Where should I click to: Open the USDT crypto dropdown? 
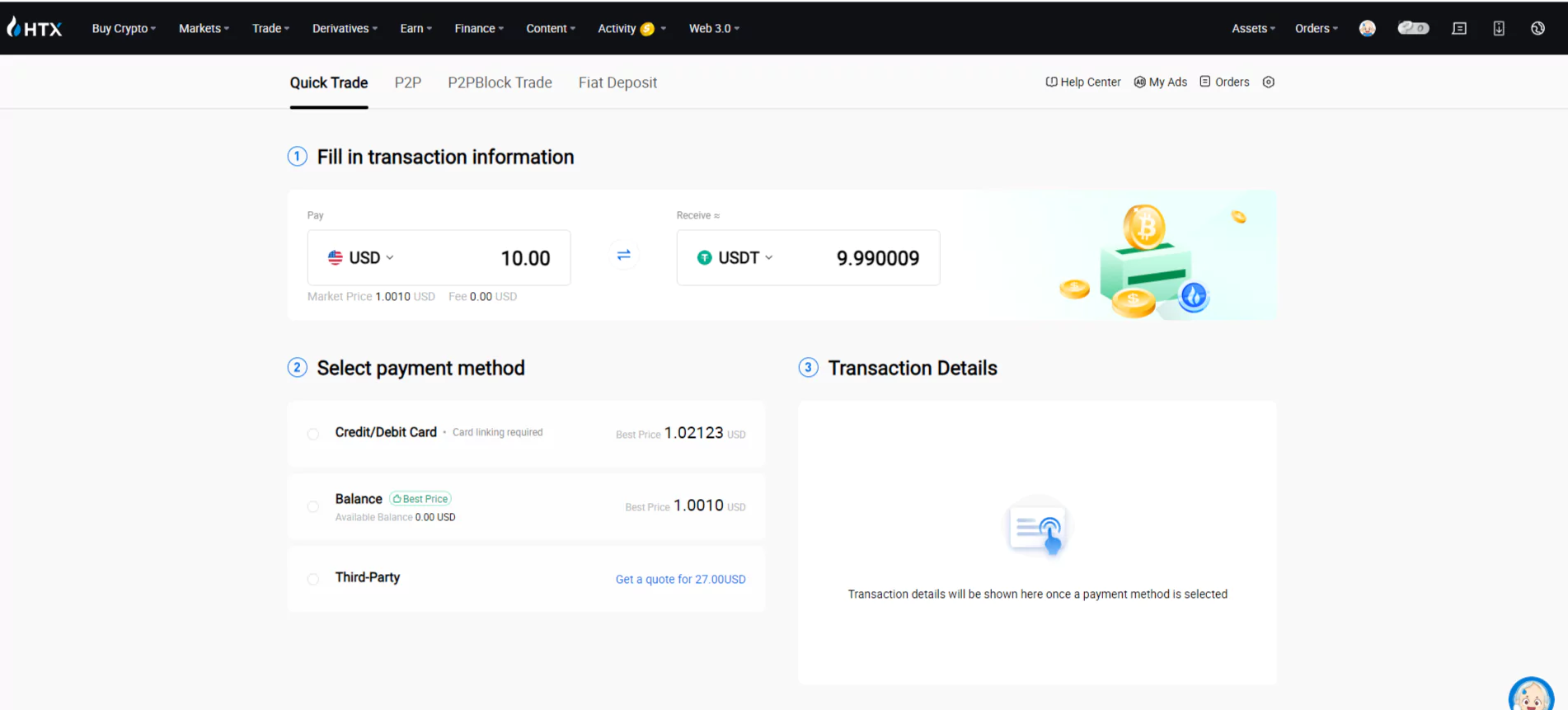(x=735, y=257)
